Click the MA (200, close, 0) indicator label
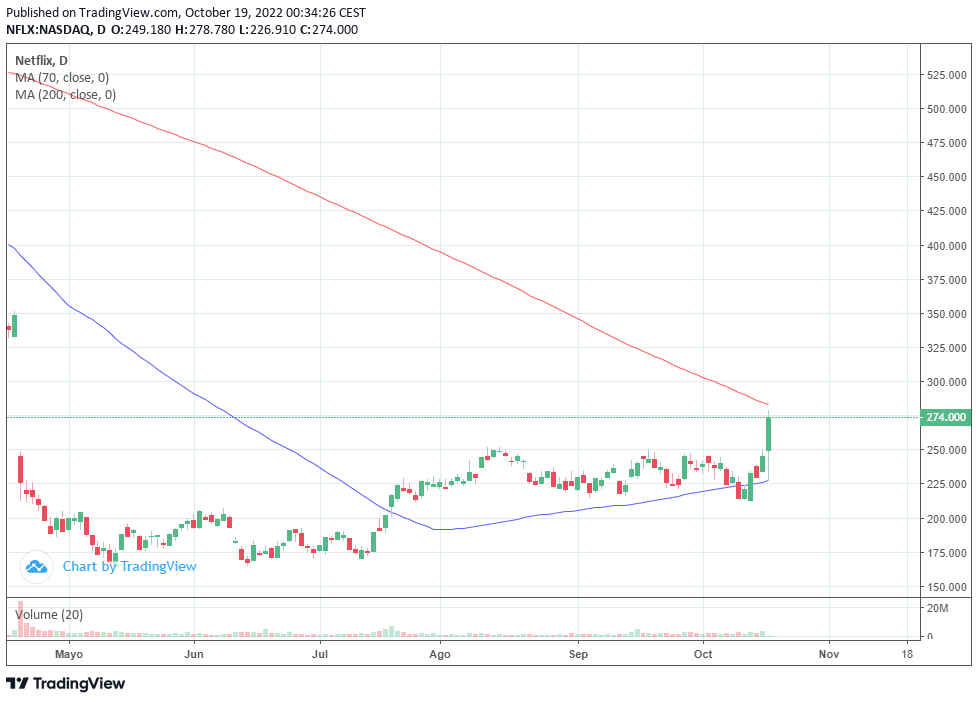This screenshot has height=702, width=978. tap(65, 94)
